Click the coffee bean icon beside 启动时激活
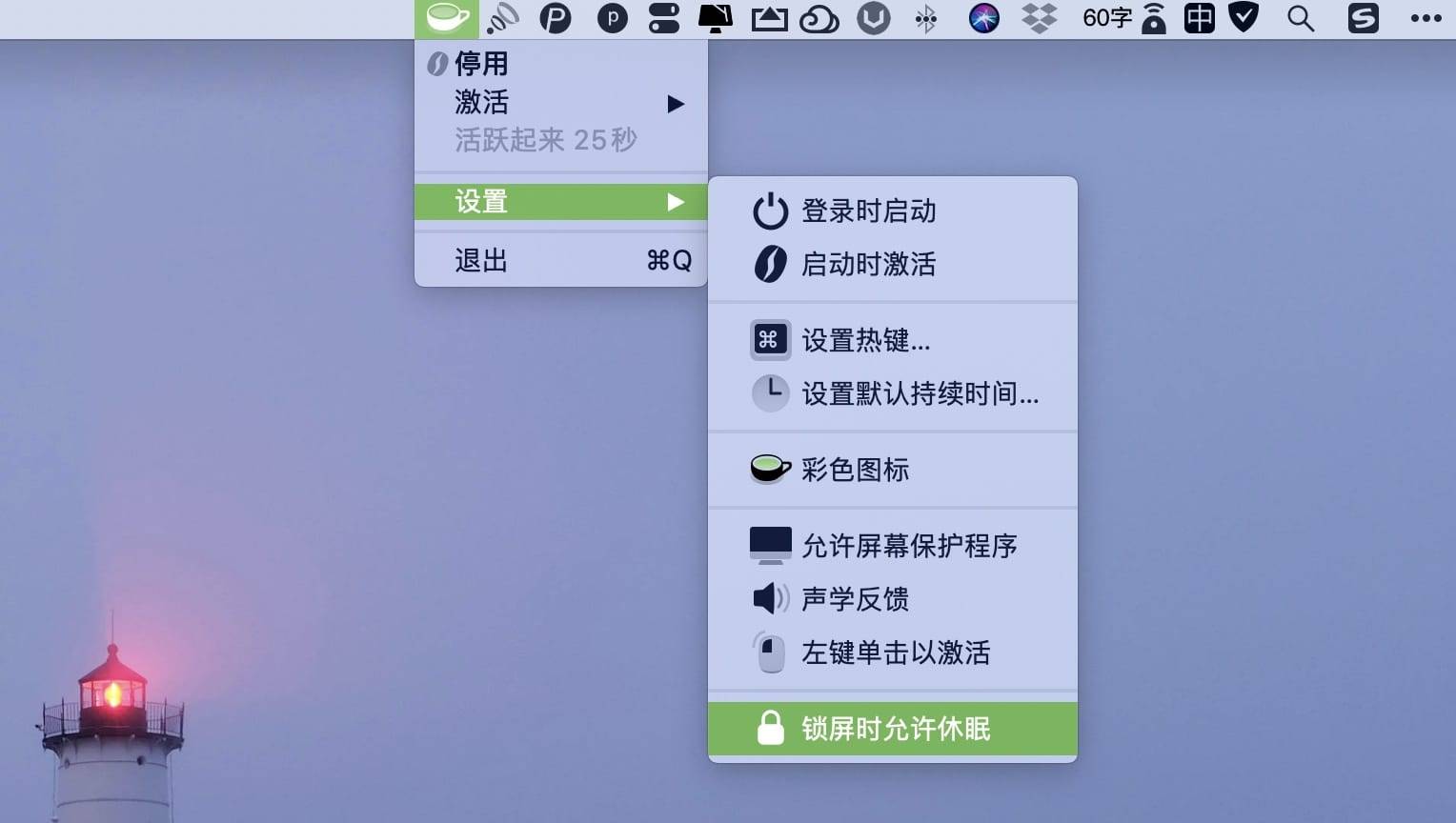Screen dimensions: 1456x823 [770, 264]
